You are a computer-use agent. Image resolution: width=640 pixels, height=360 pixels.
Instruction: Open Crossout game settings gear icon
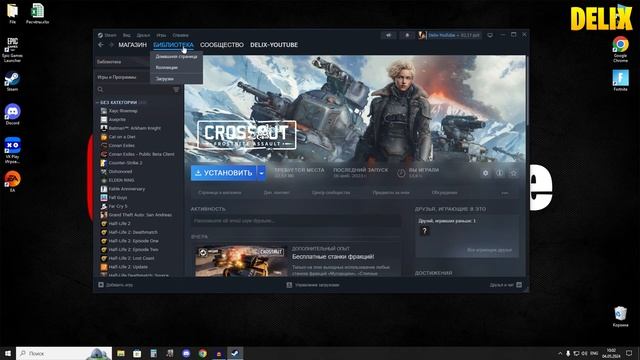[485, 173]
